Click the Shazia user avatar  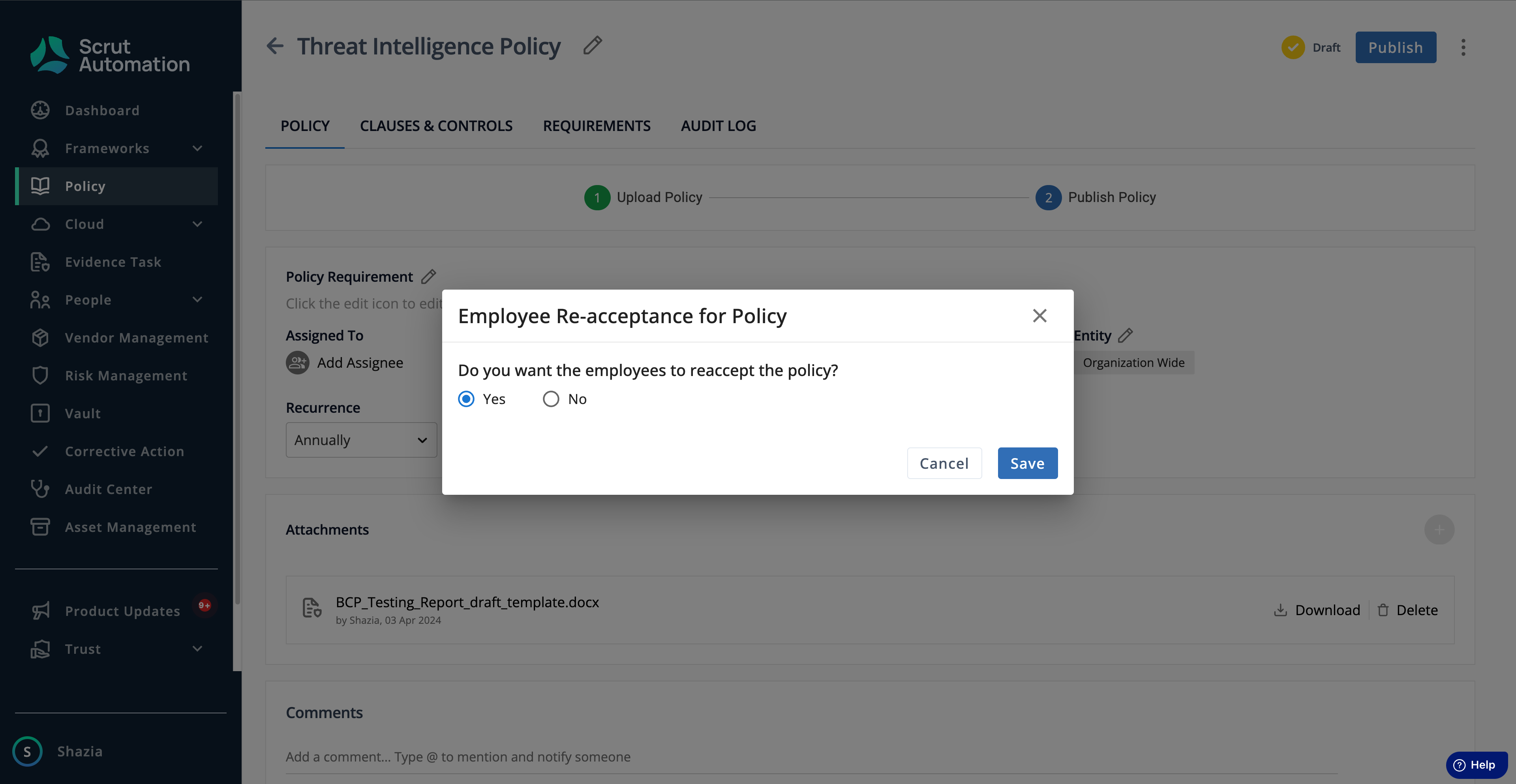pos(27,751)
